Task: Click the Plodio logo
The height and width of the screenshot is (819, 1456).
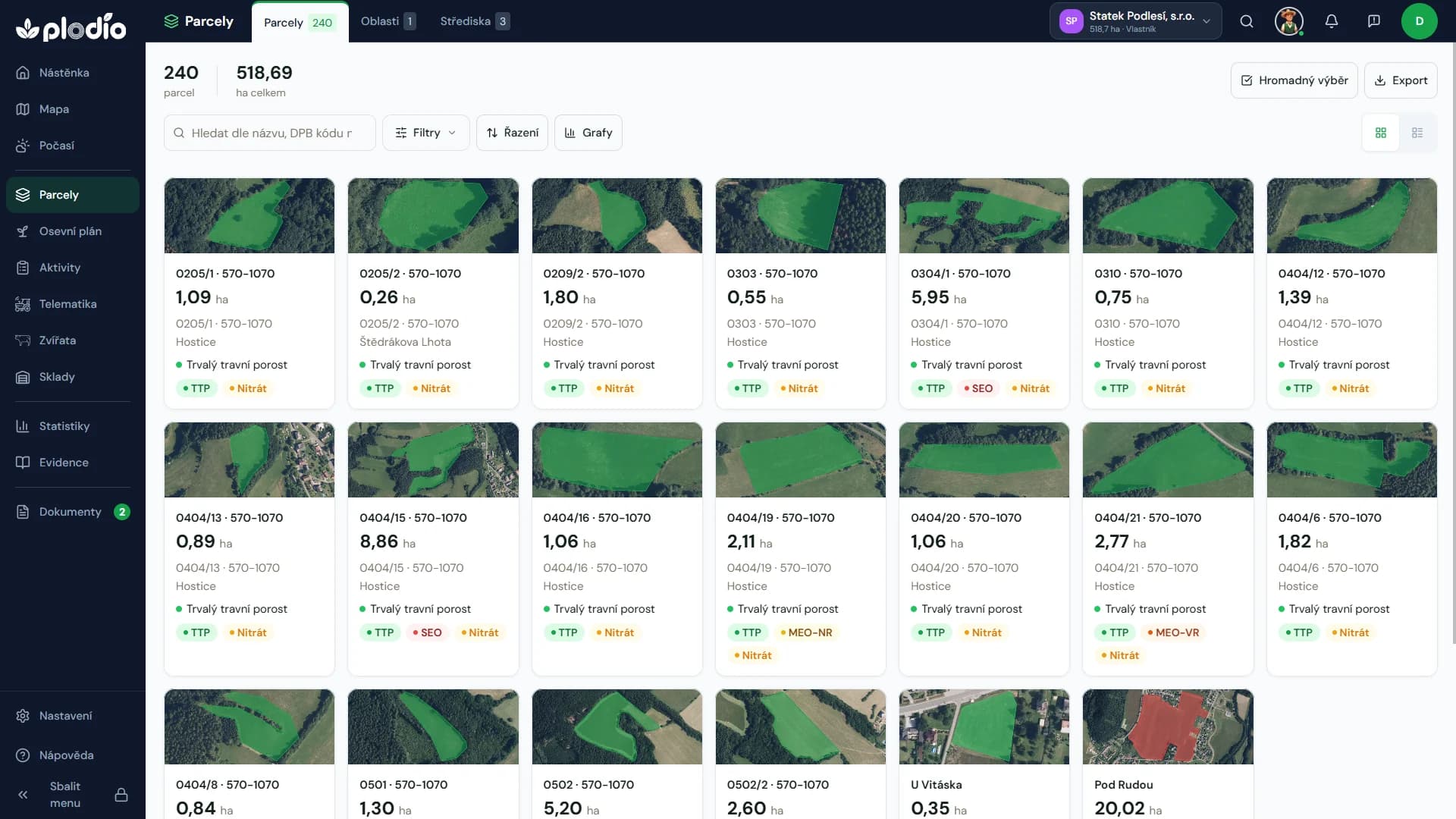Action: point(71,28)
